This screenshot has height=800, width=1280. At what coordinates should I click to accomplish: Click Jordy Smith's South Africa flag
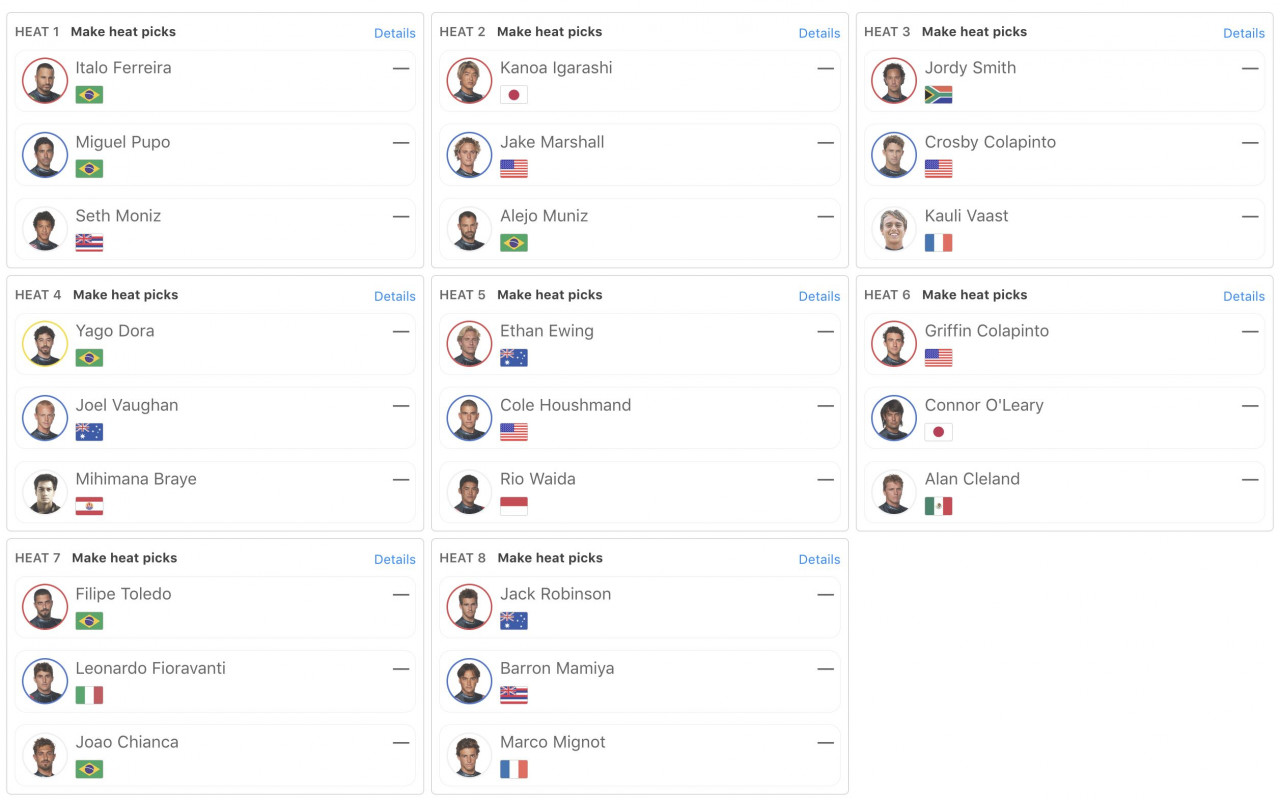point(938,95)
